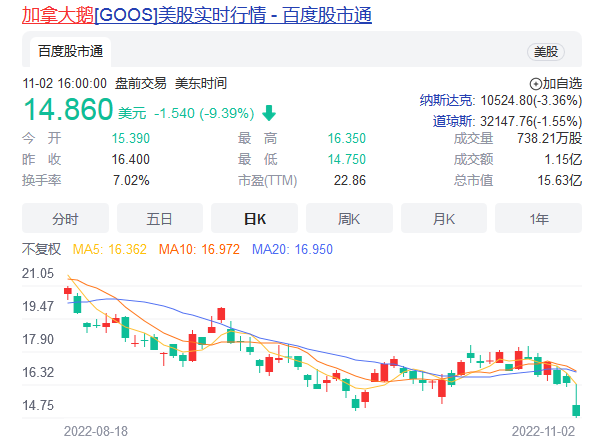Click the 昨收 value 16.400
This screenshot has height=440, width=607.
coord(130,159)
